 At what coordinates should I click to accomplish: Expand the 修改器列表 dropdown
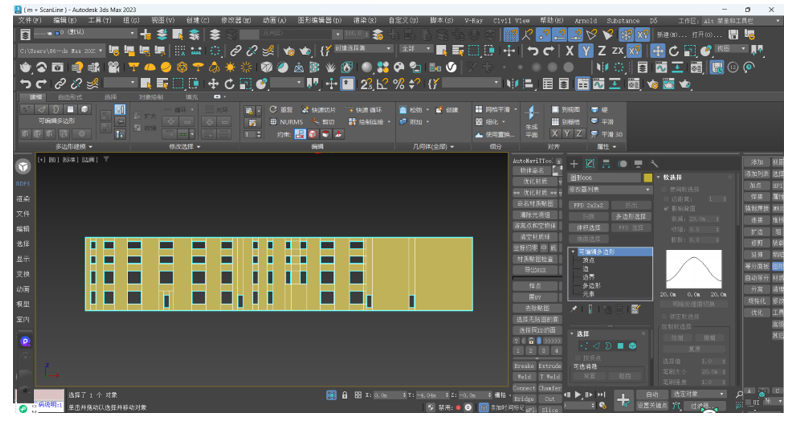point(610,189)
